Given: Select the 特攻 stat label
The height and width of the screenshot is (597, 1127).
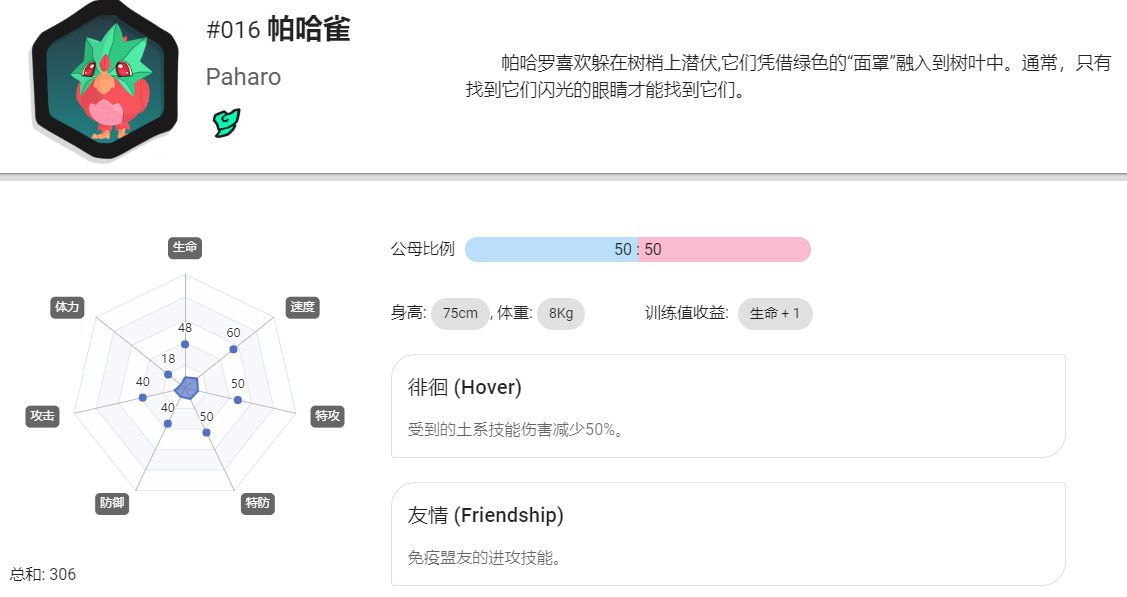Looking at the screenshot, I should coord(327,416).
